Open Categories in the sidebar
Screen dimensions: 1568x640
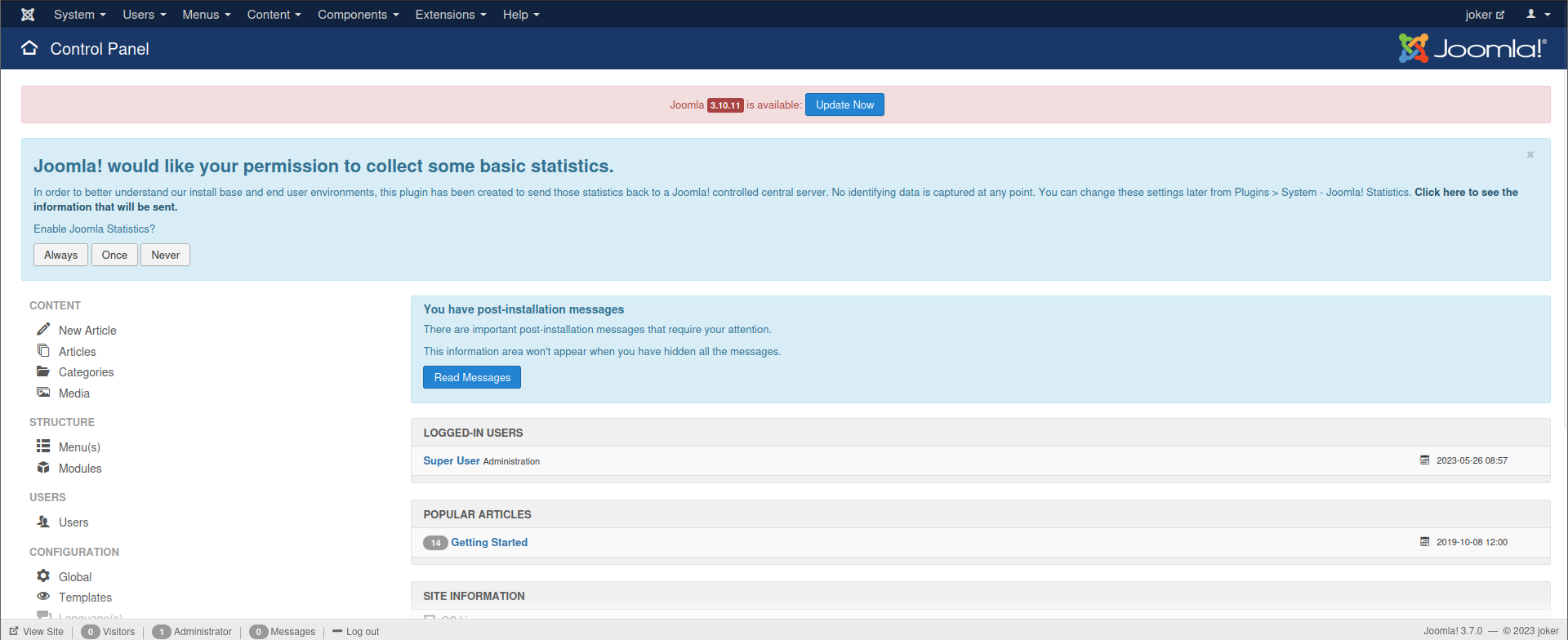(x=86, y=372)
